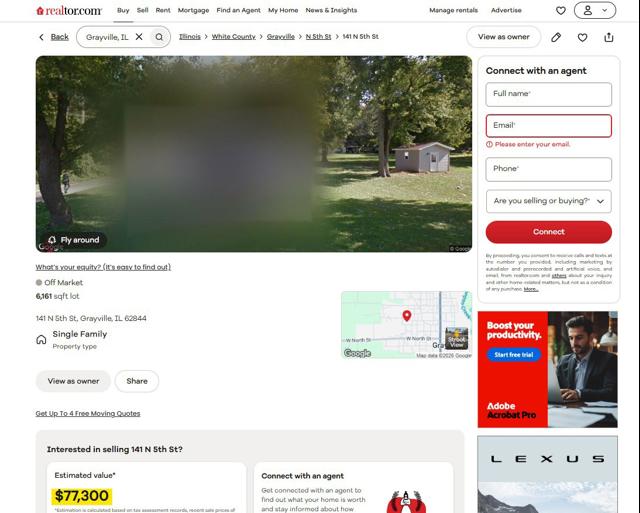Click the Single Family property type
Image resolution: width=640 pixels, height=513 pixels.
click(80, 334)
